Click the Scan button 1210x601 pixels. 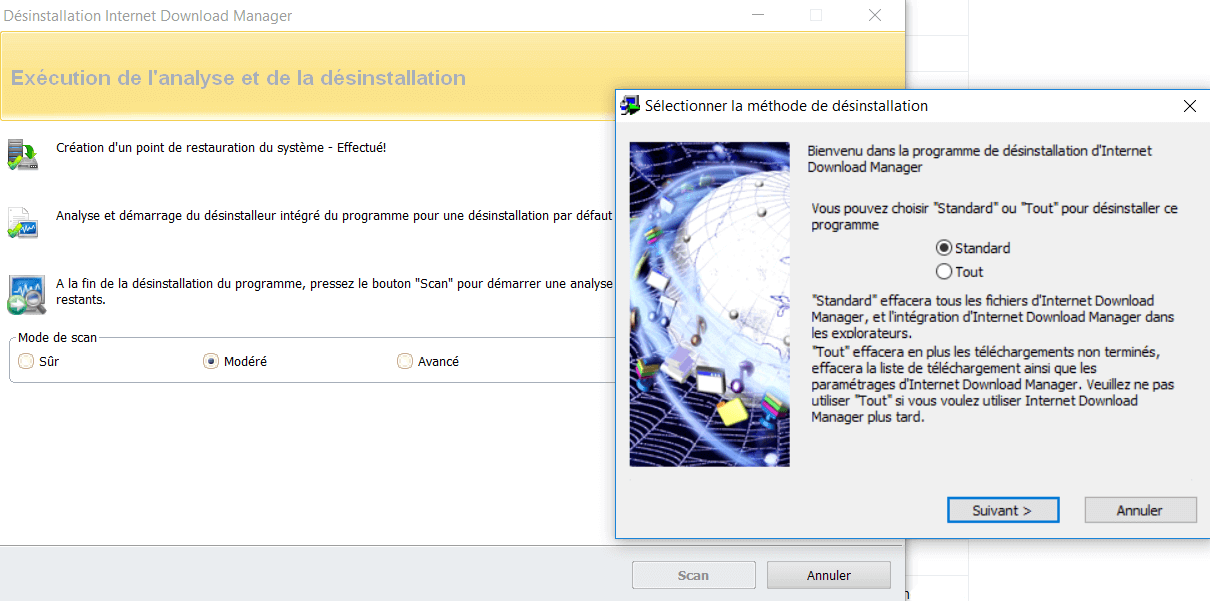693,575
